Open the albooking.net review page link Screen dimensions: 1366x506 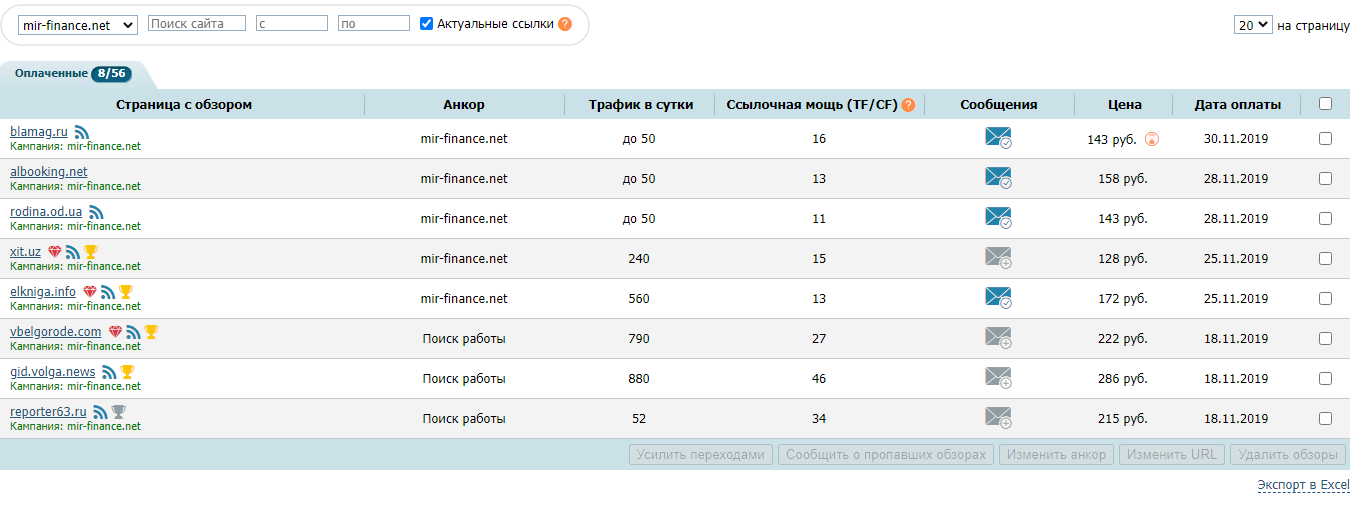coord(49,171)
